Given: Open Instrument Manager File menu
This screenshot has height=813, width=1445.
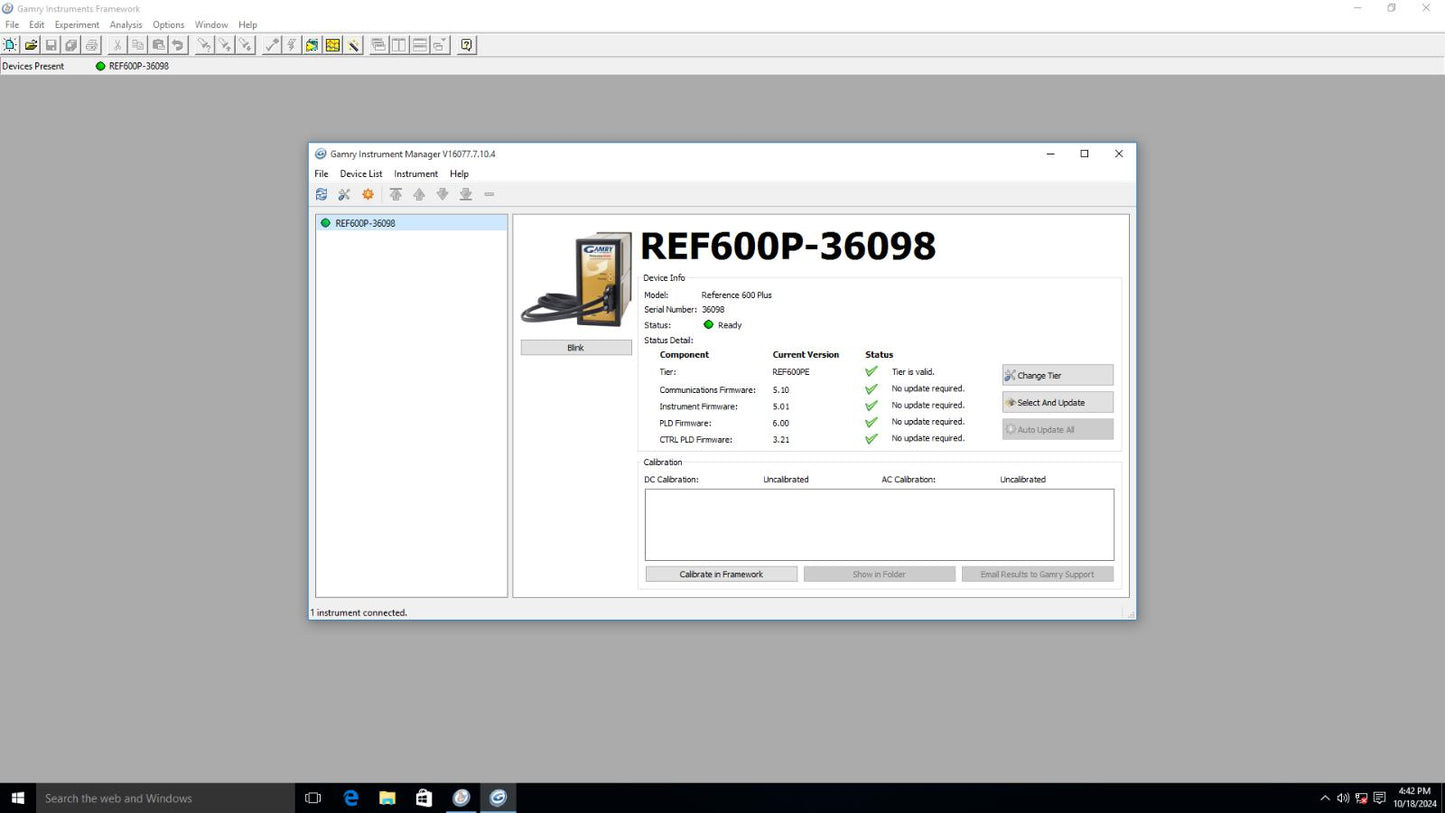Looking at the screenshot, I should (x=321, y=174).
